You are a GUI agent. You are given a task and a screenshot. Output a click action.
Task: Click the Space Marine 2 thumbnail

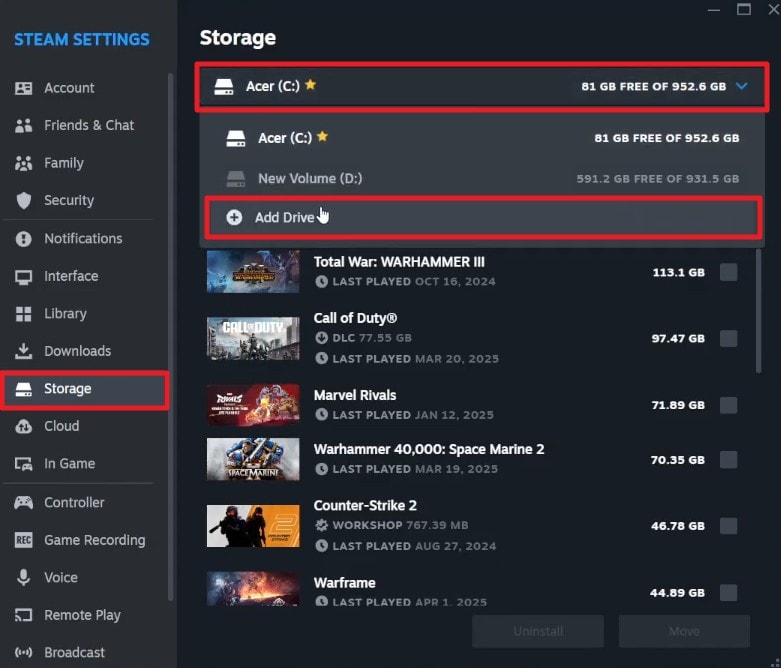tap(253, 459)
